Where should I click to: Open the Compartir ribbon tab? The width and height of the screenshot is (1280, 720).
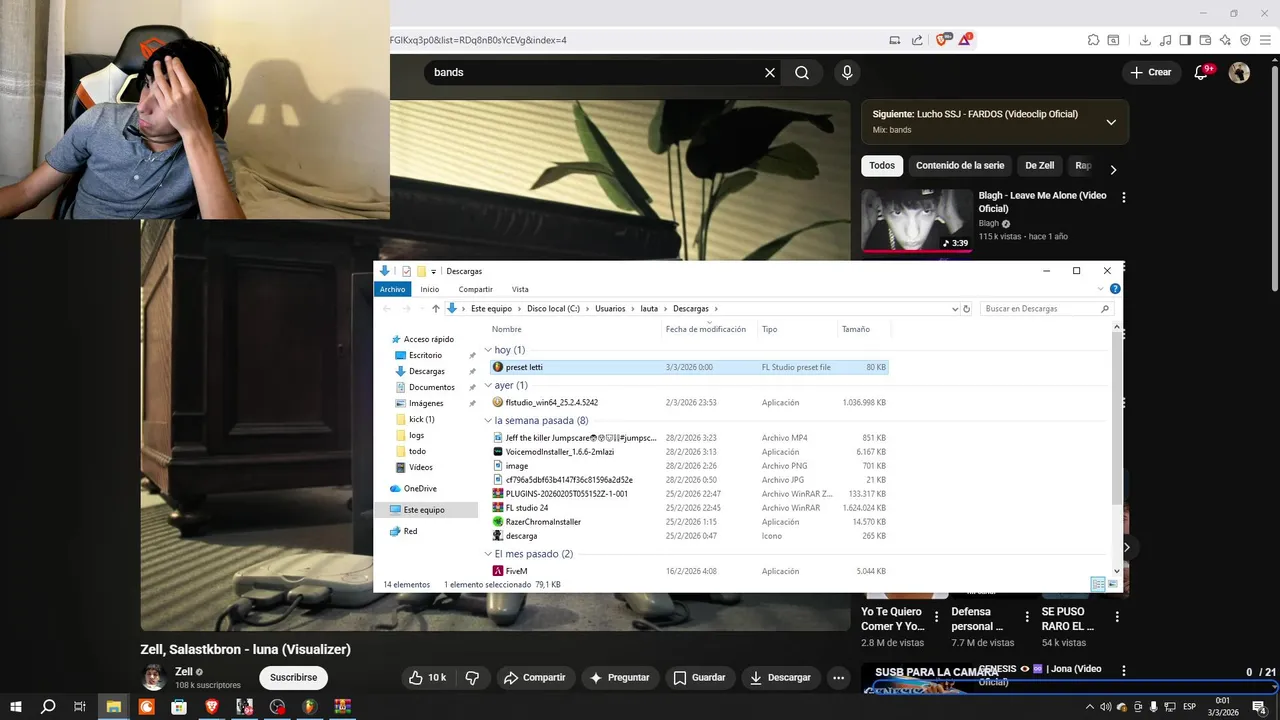(476, 289)
